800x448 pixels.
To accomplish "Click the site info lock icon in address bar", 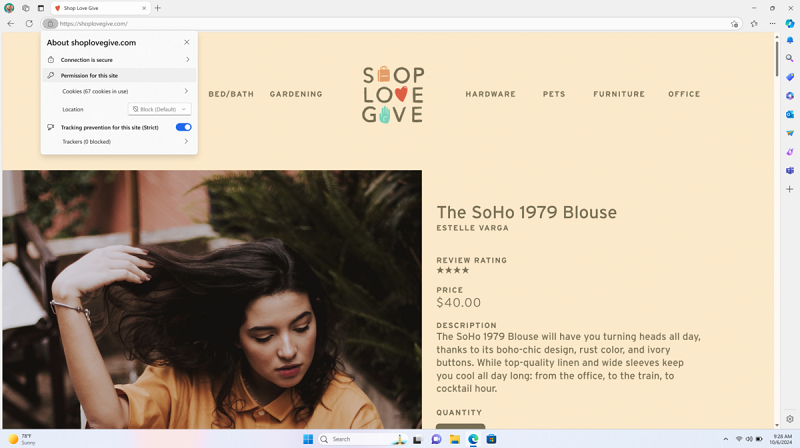I will (50, 23).
